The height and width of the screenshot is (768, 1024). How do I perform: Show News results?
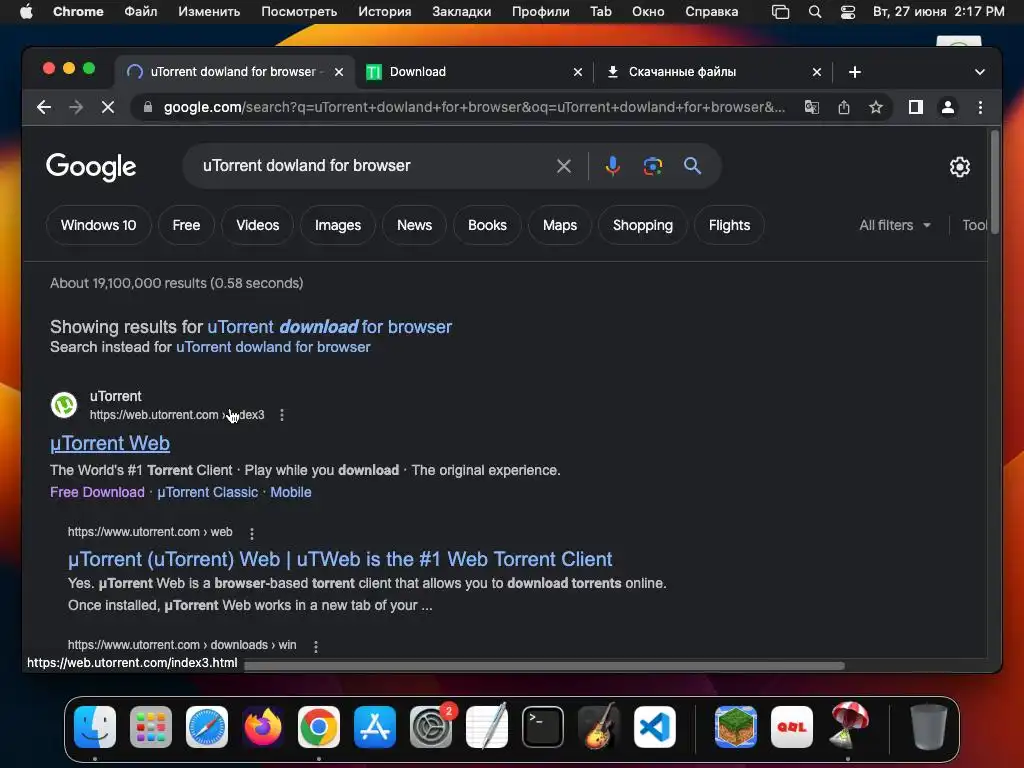pyautogui.click(x=414, y=225)
